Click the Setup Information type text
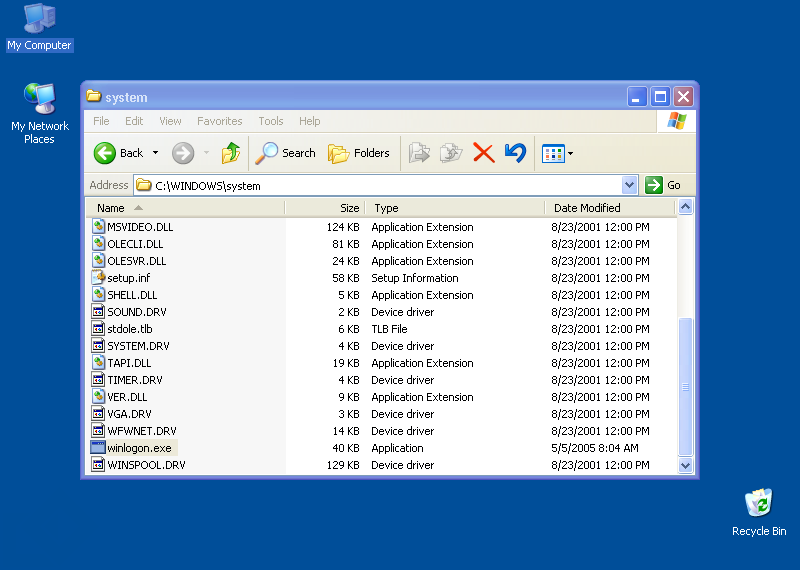 click(415, 278)
